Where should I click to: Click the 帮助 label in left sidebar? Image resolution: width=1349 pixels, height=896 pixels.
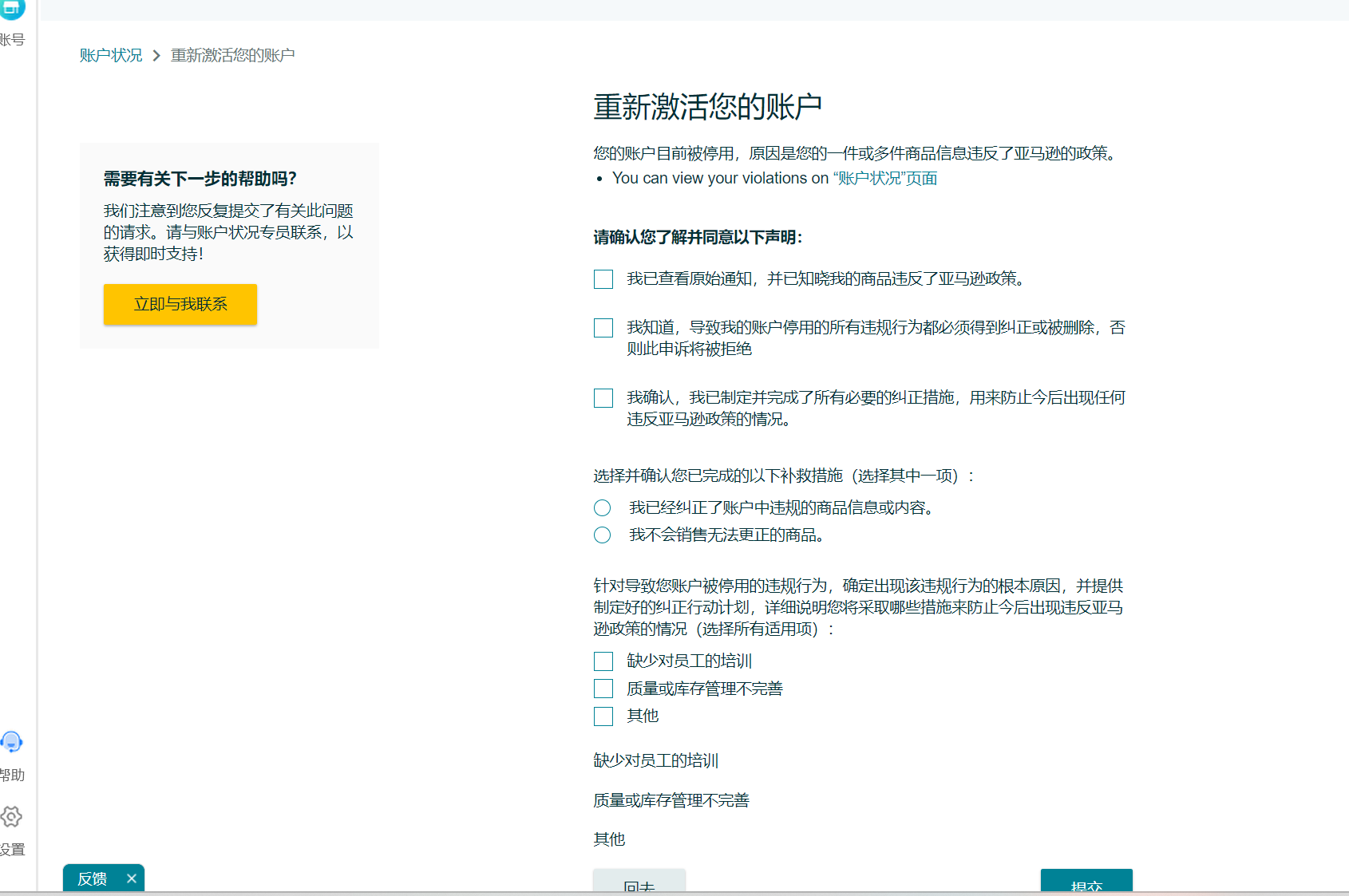click(12, 775)
